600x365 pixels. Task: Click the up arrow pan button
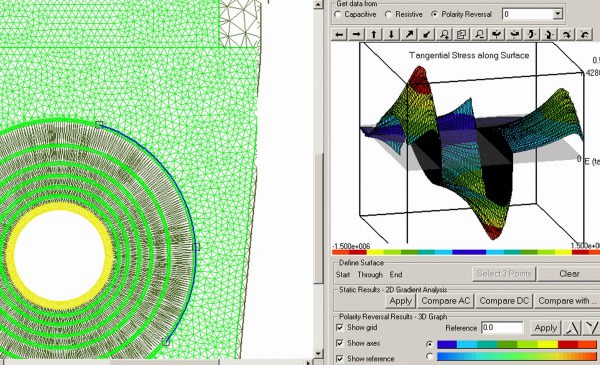pyautogui.click(x=374, y=34)
